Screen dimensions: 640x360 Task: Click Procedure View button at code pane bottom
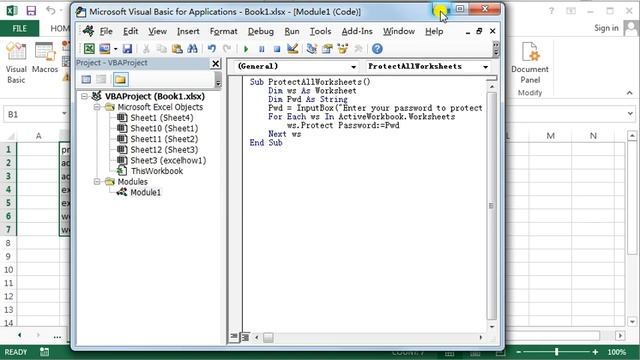[233, 337]
